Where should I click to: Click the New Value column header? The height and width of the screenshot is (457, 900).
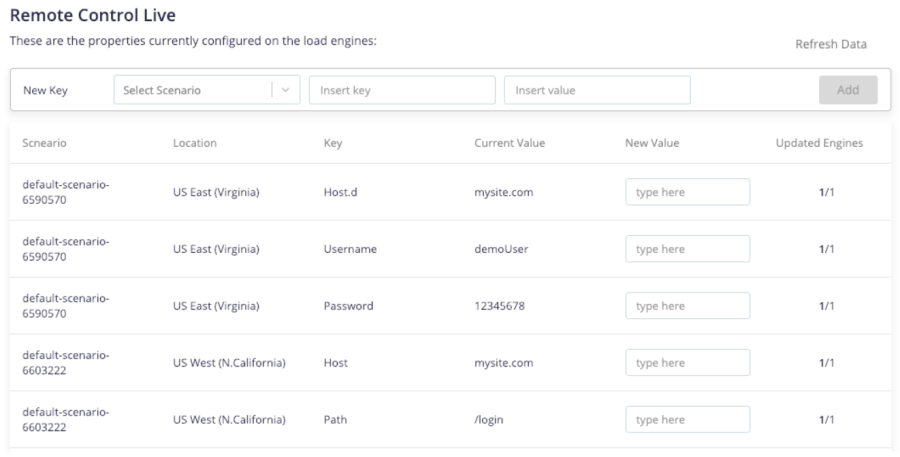tap(652, 143)
